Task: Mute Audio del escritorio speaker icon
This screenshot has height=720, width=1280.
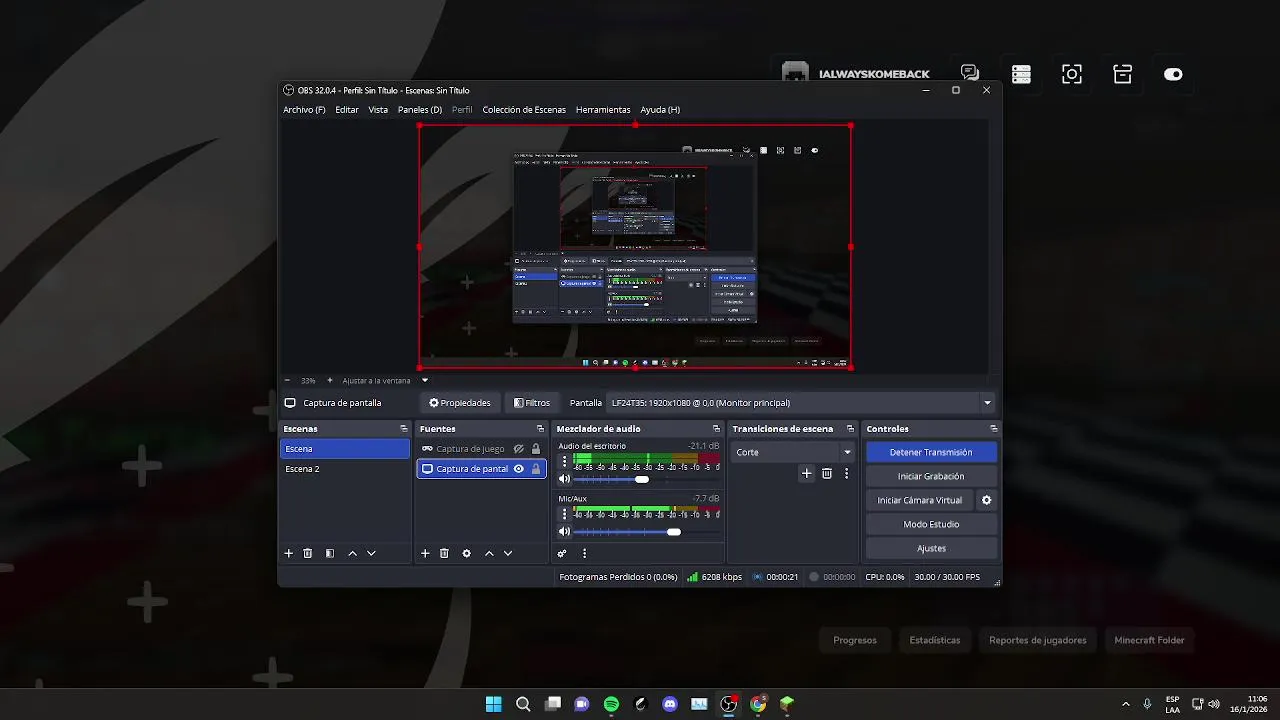Action: [x=564, y=479]
